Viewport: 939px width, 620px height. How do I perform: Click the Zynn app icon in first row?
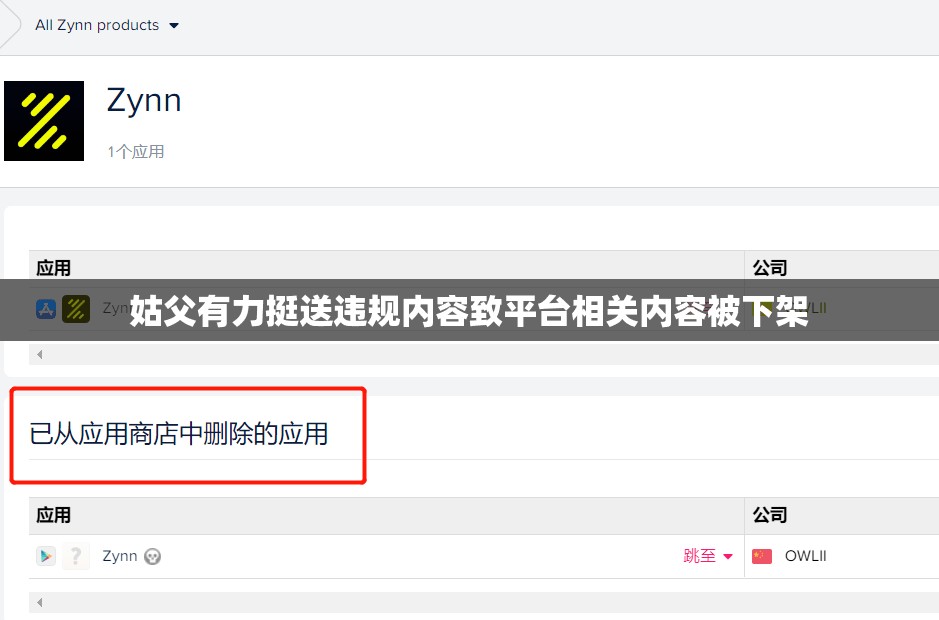click(76, 309)
